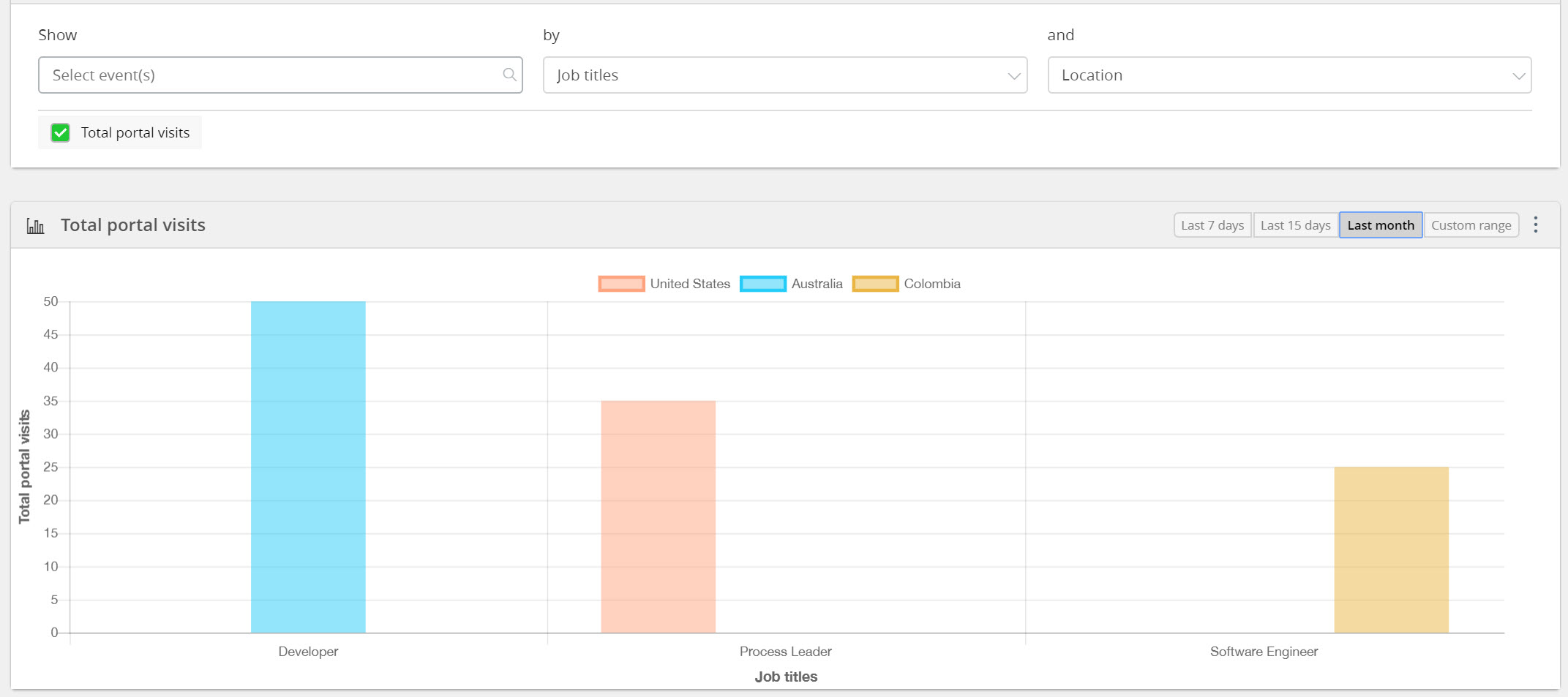Click the Australia legend label
The width and height of the screenshot is (1568, 697).
tap(817, 284)
